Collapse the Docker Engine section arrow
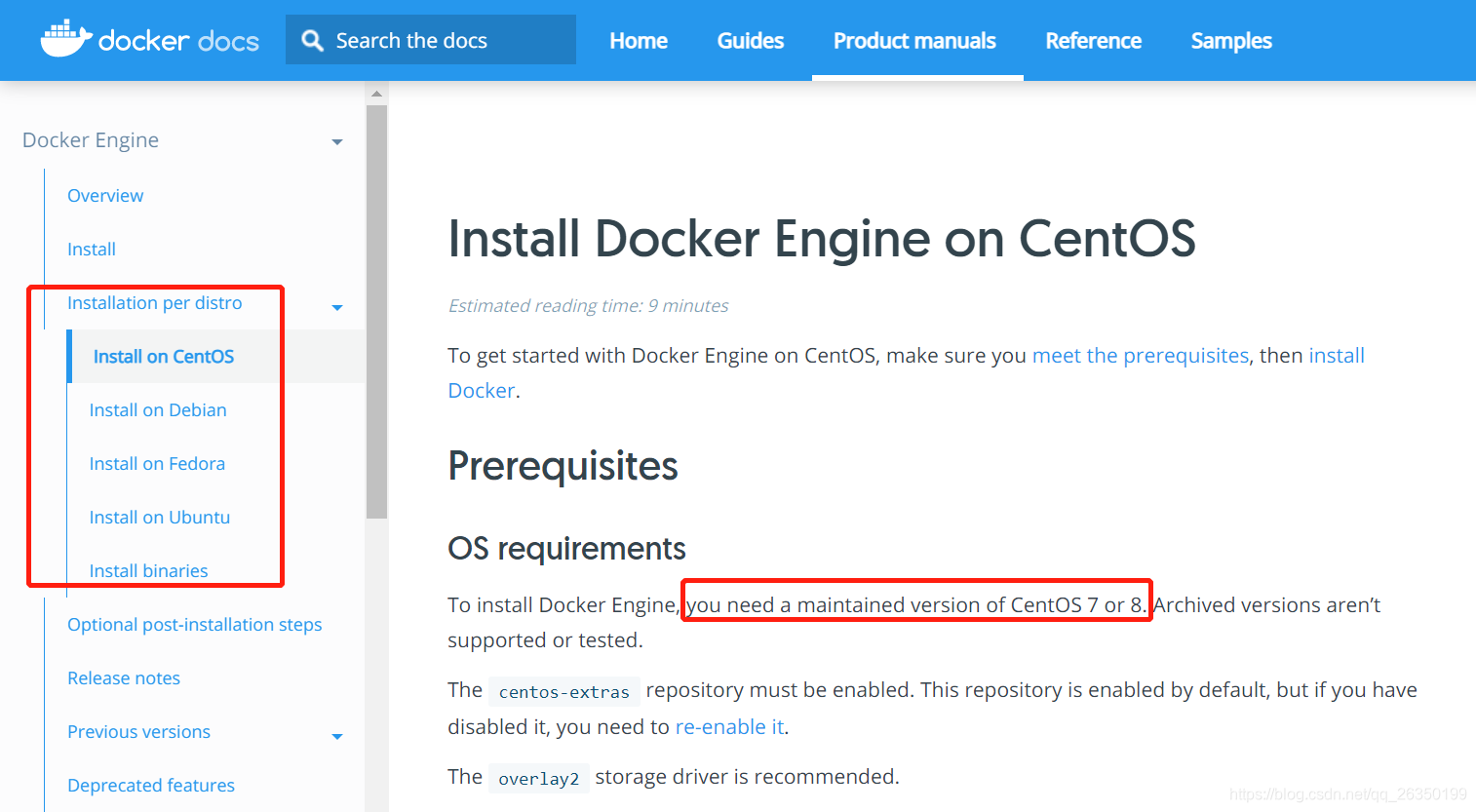The height and width of the screenshot is (812, 1476). [x=337, y=142]
